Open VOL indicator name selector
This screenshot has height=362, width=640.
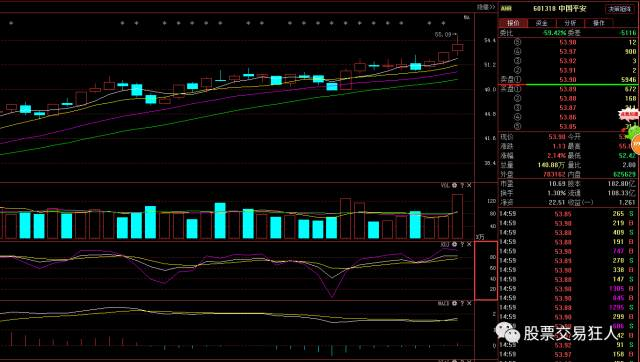click(x=445, y=185)
